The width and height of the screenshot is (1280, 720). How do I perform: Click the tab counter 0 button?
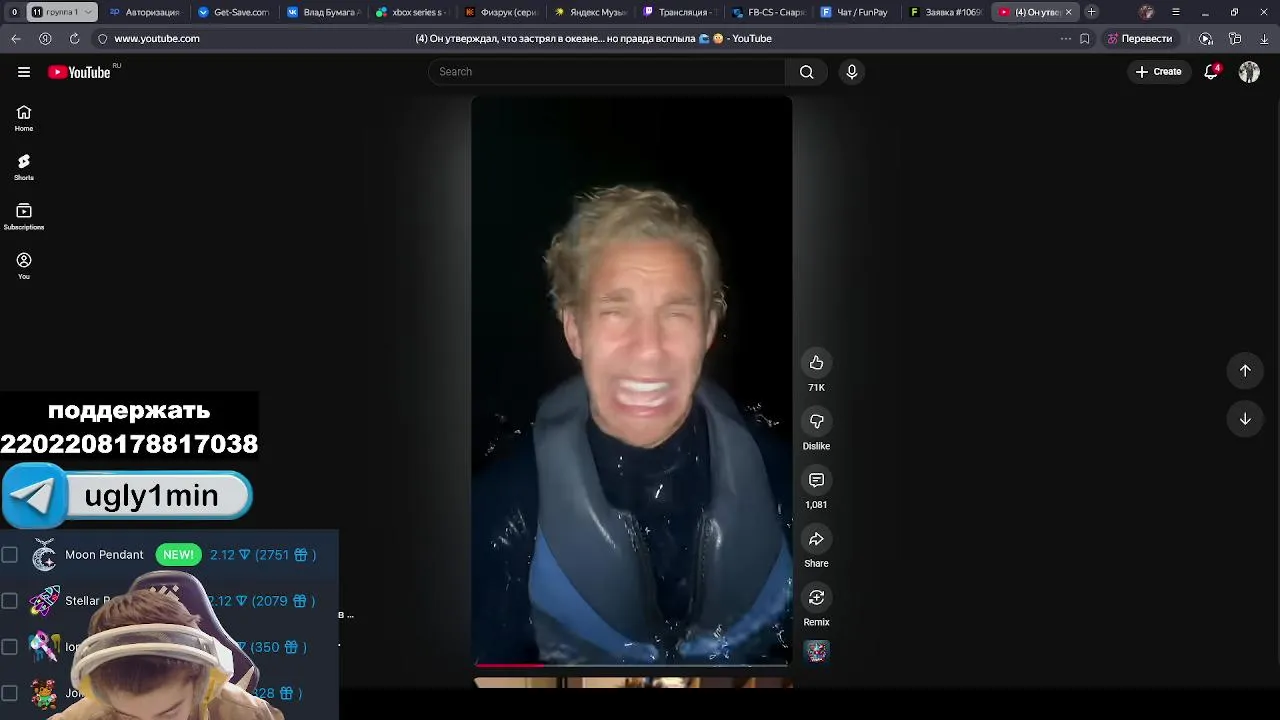14,12
